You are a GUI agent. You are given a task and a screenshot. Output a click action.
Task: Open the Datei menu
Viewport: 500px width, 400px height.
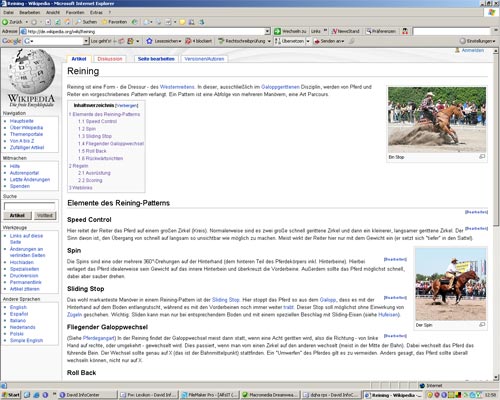click(9, 12)
